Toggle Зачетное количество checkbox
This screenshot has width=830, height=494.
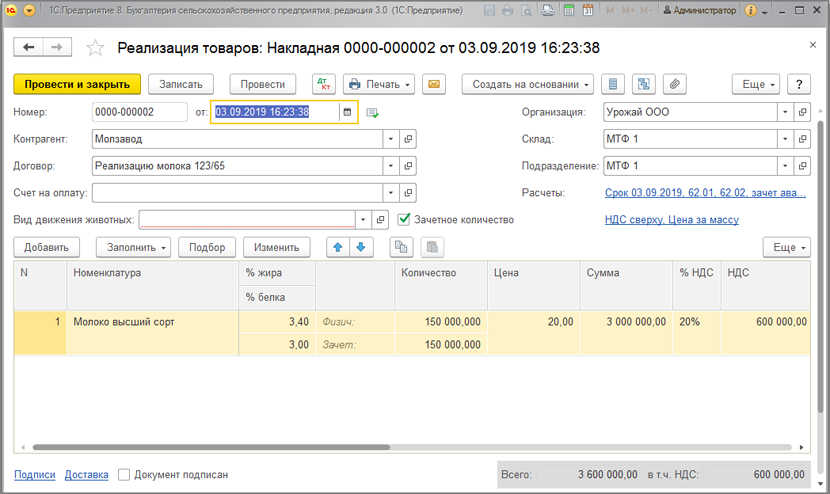(x=404, y=219)
